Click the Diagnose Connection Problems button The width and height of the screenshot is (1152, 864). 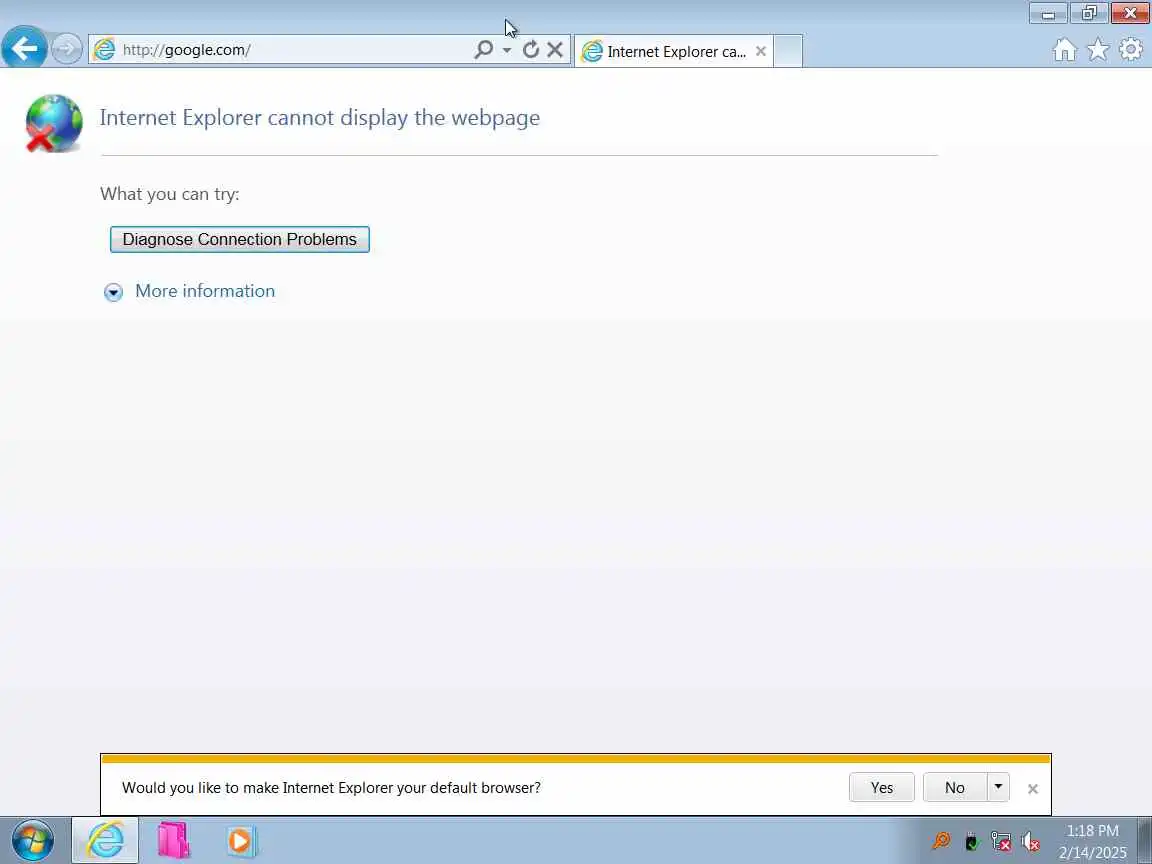coord(240,240)
